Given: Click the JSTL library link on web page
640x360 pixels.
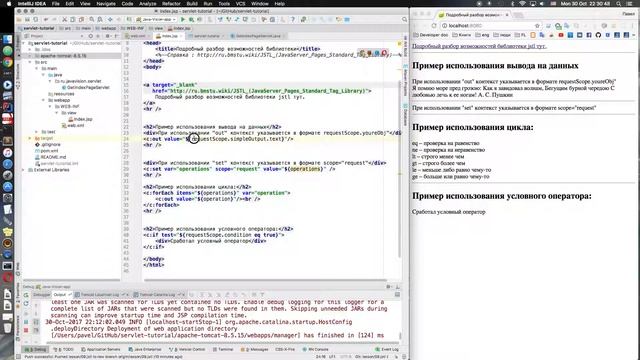Looking at the screenshot, I should (x=479, y=46).
